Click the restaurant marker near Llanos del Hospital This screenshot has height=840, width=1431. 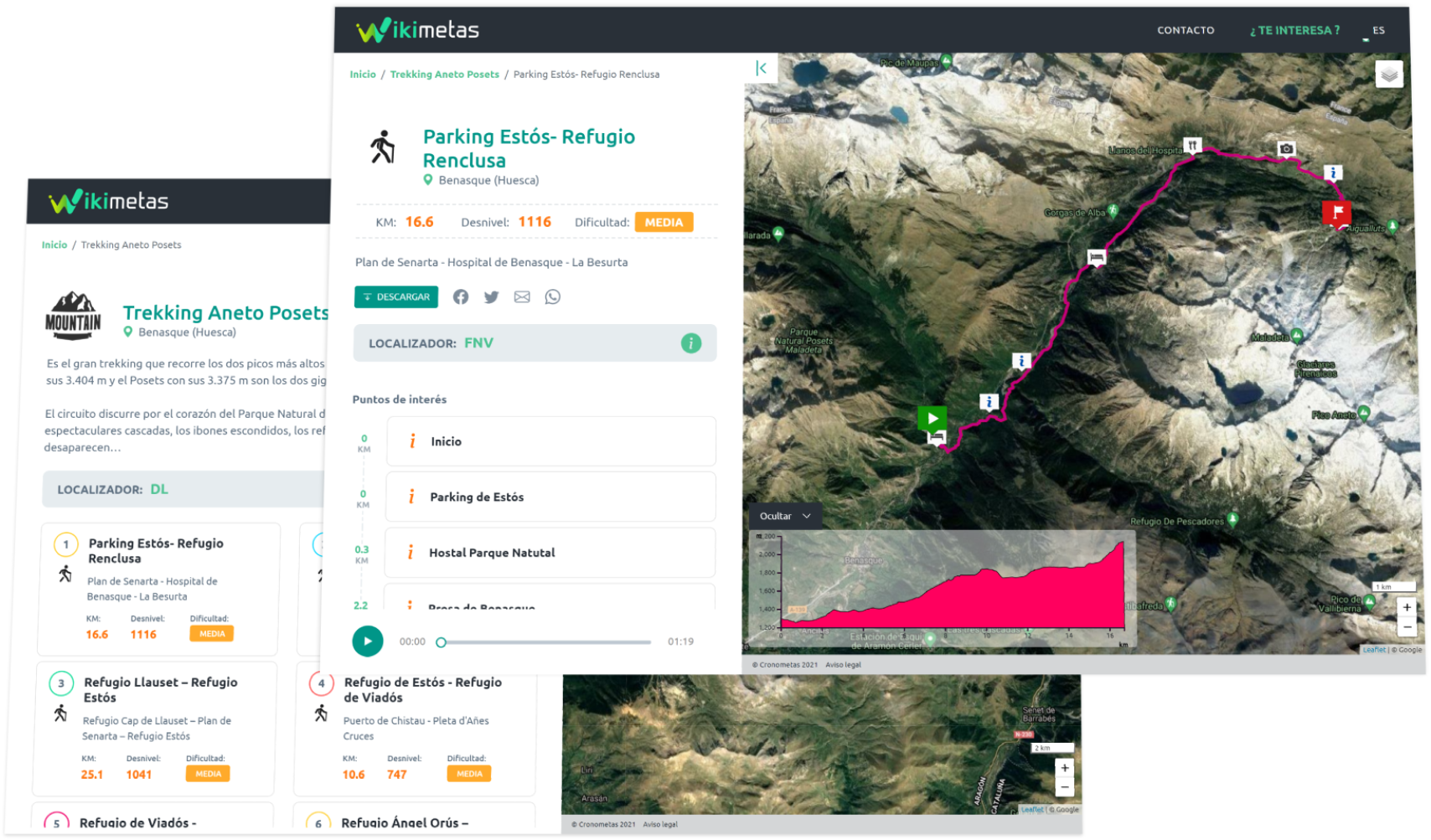tap(1192, 146)
